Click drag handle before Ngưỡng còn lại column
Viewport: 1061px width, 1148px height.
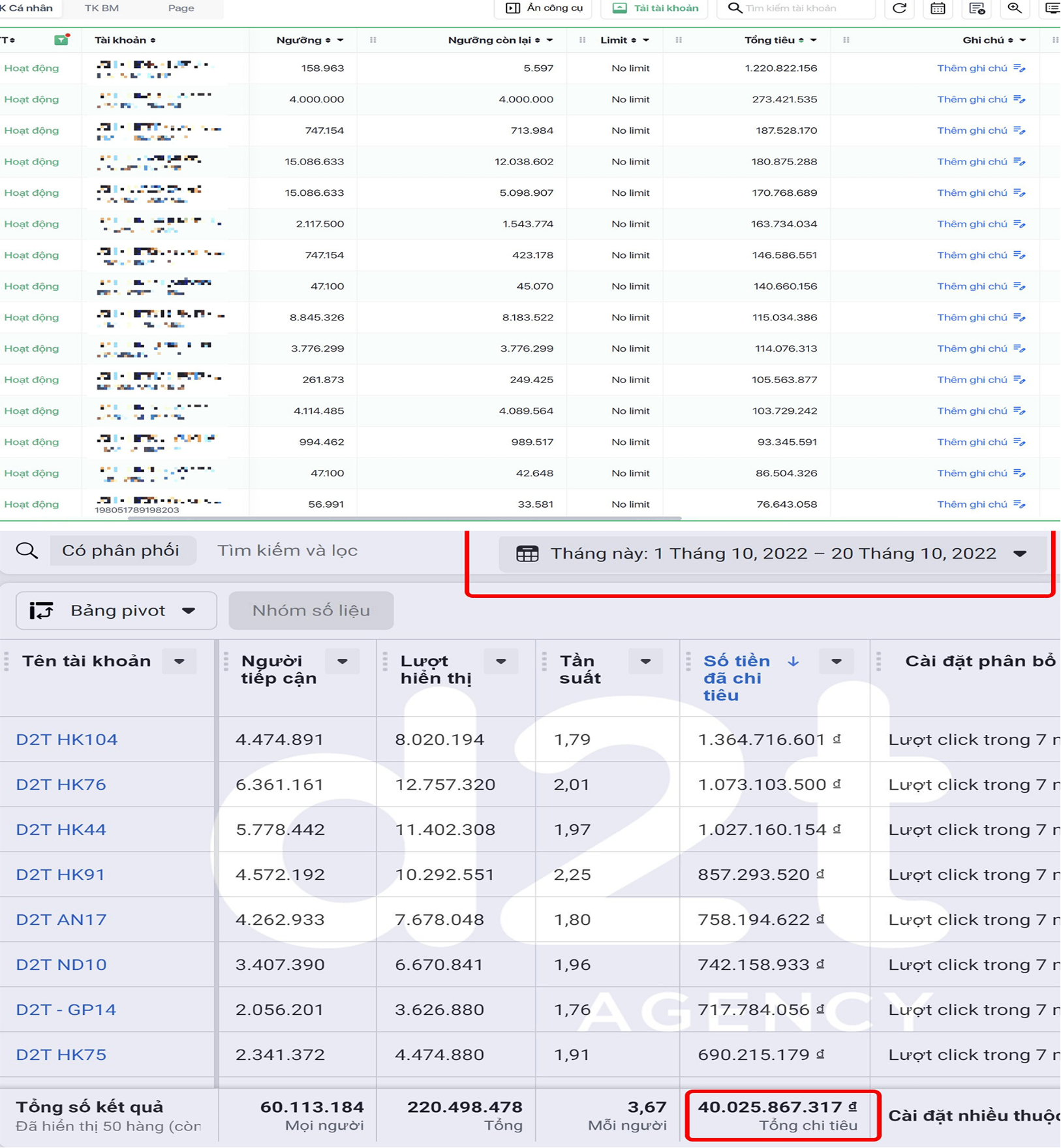373,40
